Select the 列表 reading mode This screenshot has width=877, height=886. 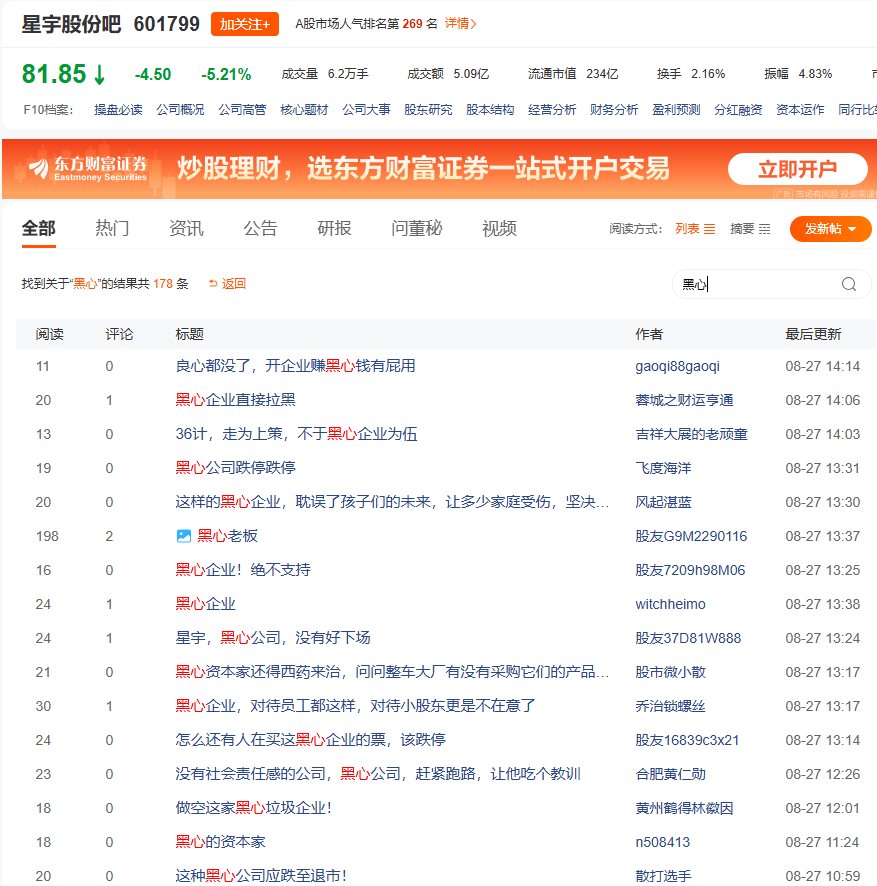tap(695, 229)
